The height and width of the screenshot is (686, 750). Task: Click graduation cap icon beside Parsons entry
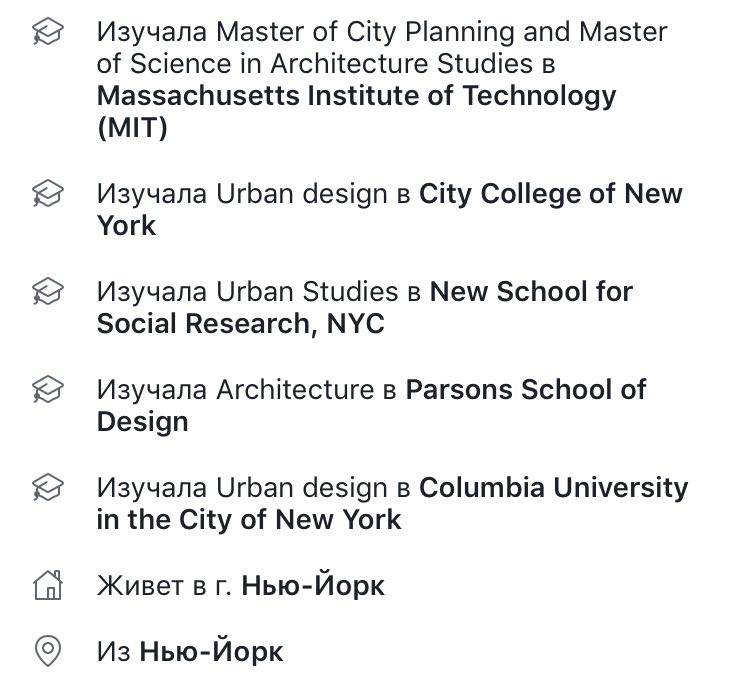click(48, 389)
